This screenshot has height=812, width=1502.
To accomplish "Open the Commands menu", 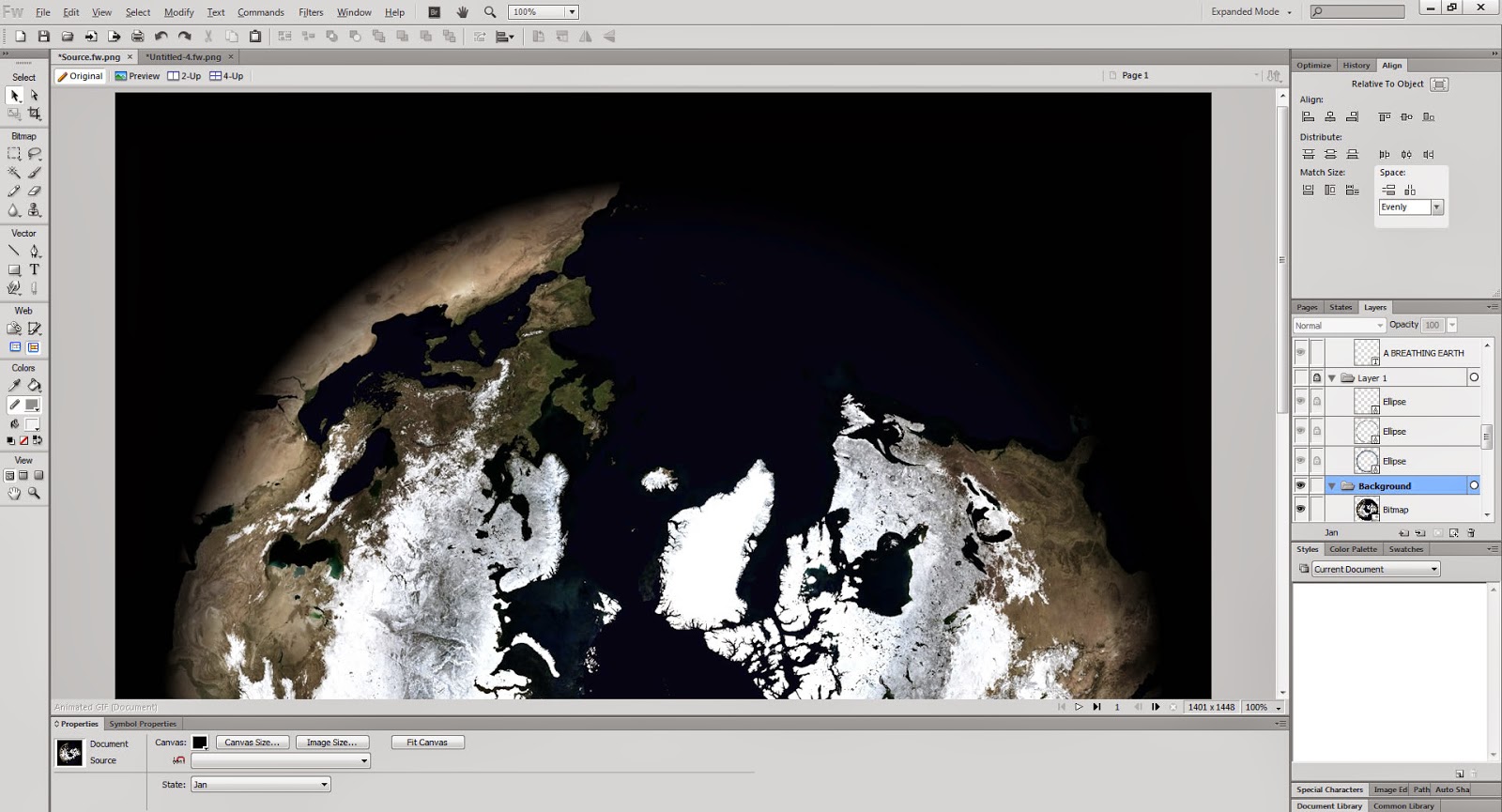I will pos(261,12).
